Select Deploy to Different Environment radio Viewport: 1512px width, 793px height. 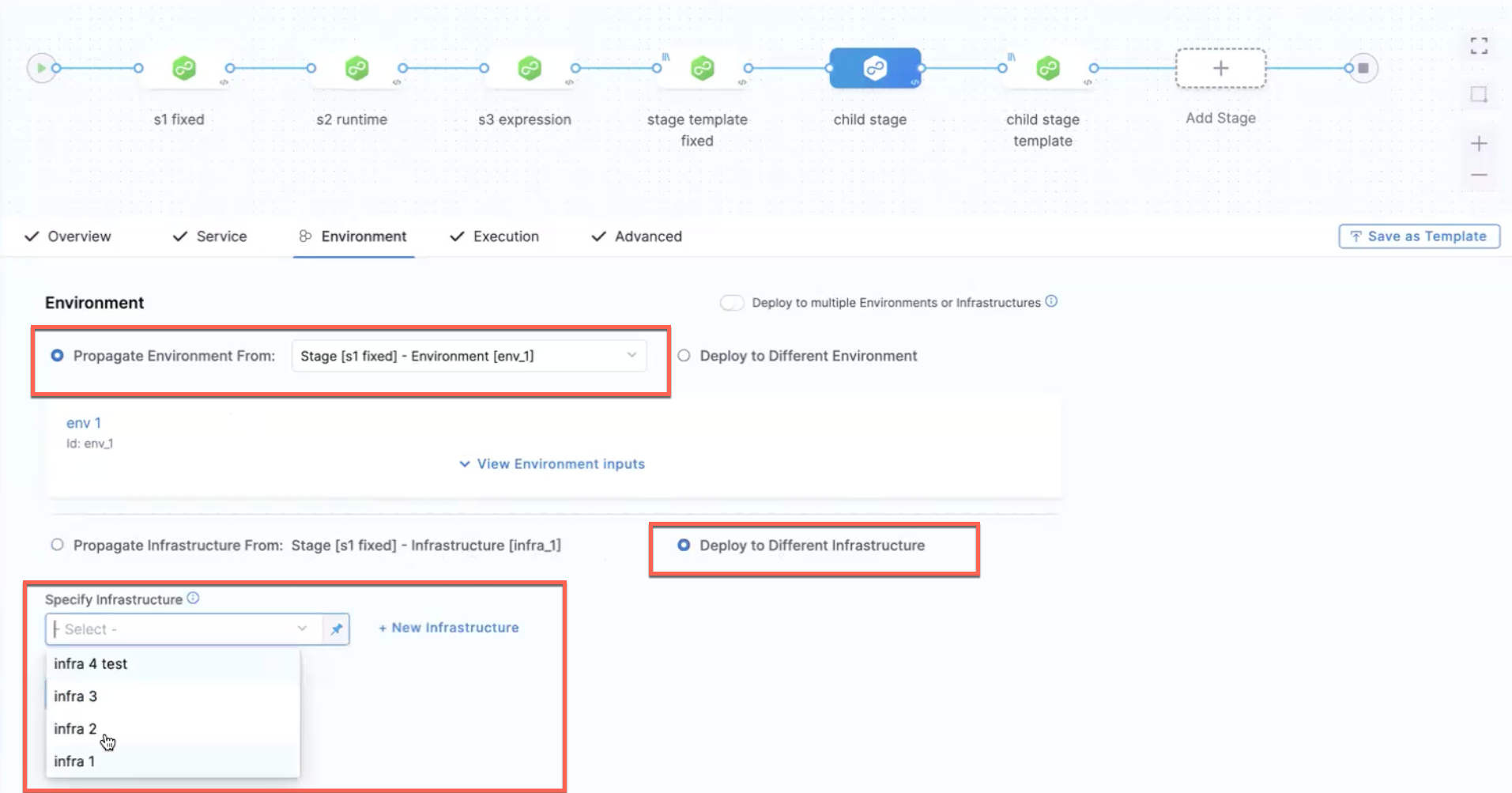[x=684, y=356]
